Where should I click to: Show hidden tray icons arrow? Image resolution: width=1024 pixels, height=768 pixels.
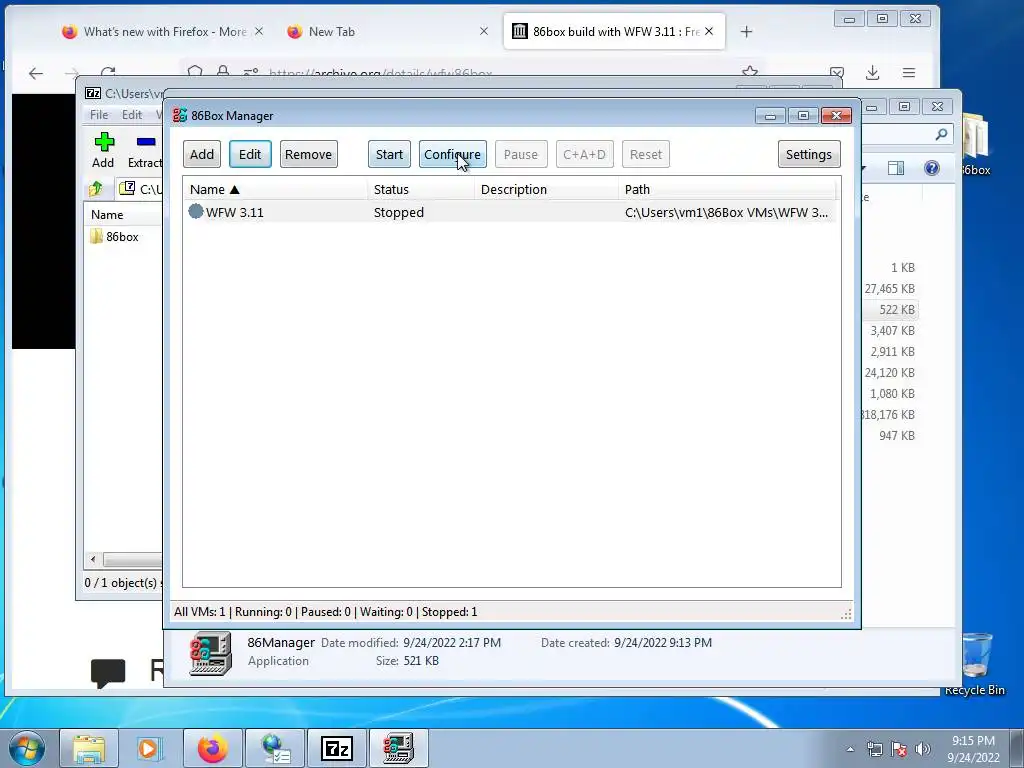click(x=850, y=749)
